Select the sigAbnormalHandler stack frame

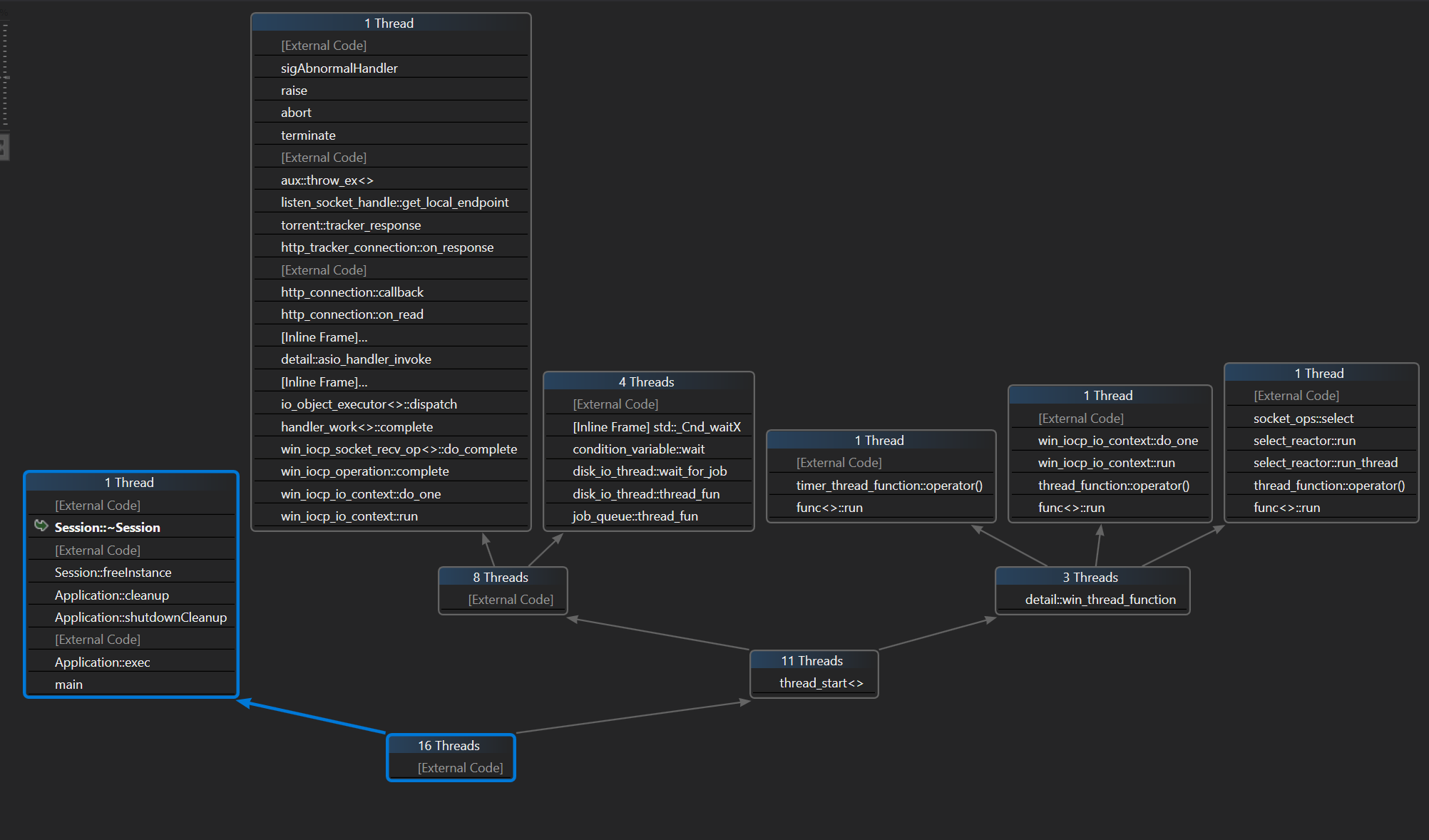339,68
